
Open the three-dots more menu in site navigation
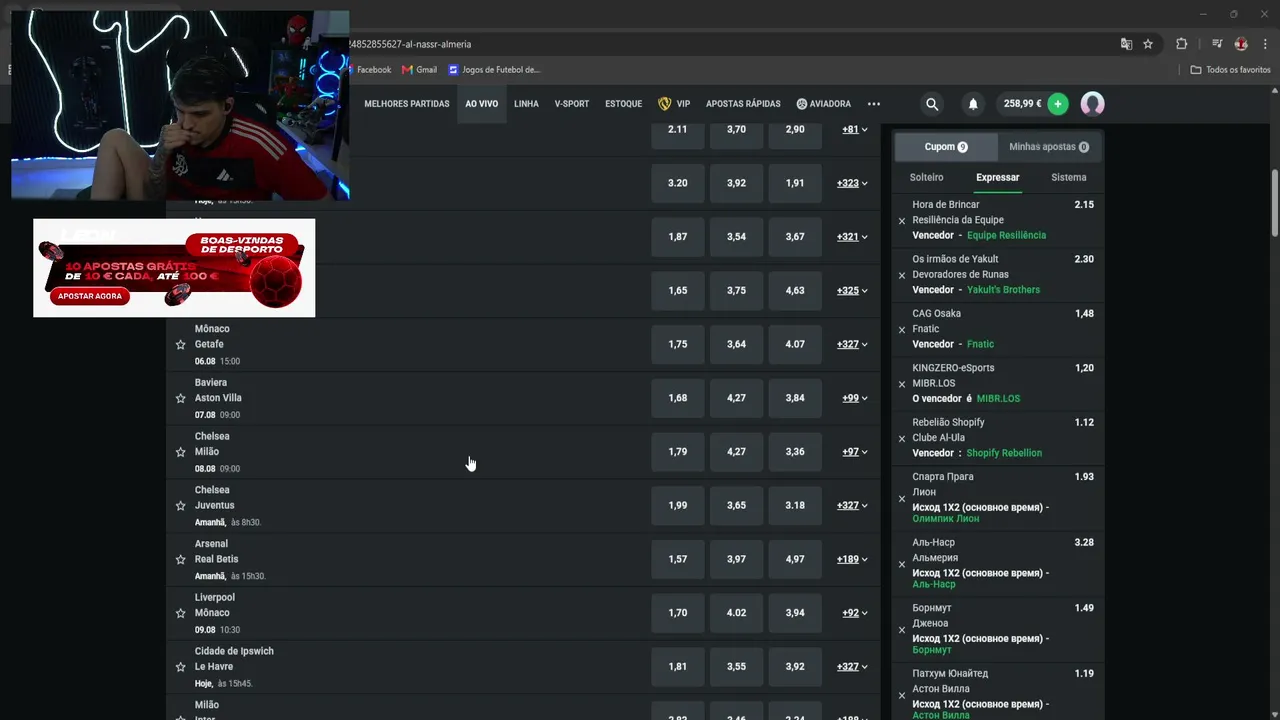(x=874, y=104)
